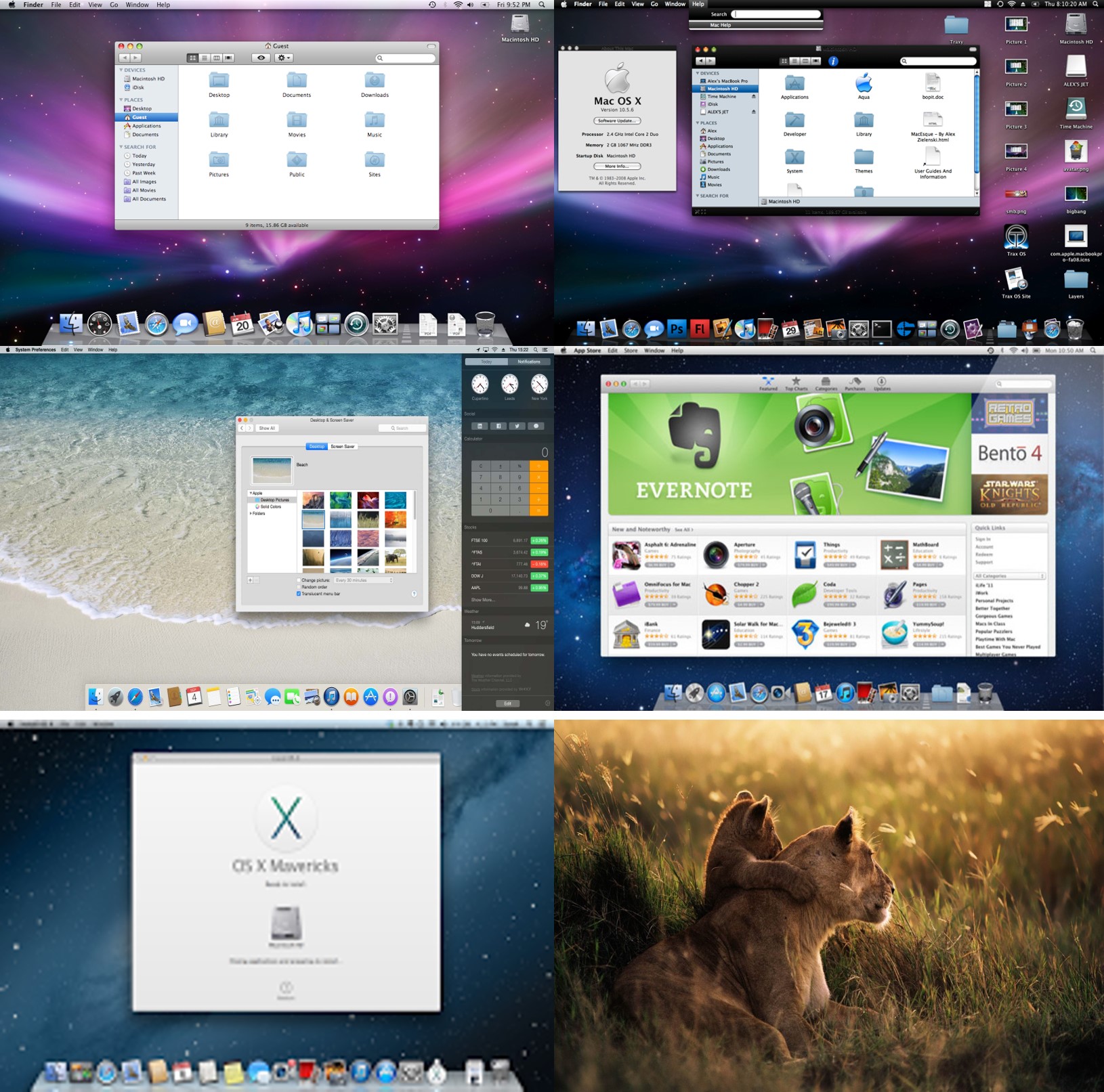Click the Coda leaf app icon
The width and height of the screenshot is (1104, 1092).
805,595
